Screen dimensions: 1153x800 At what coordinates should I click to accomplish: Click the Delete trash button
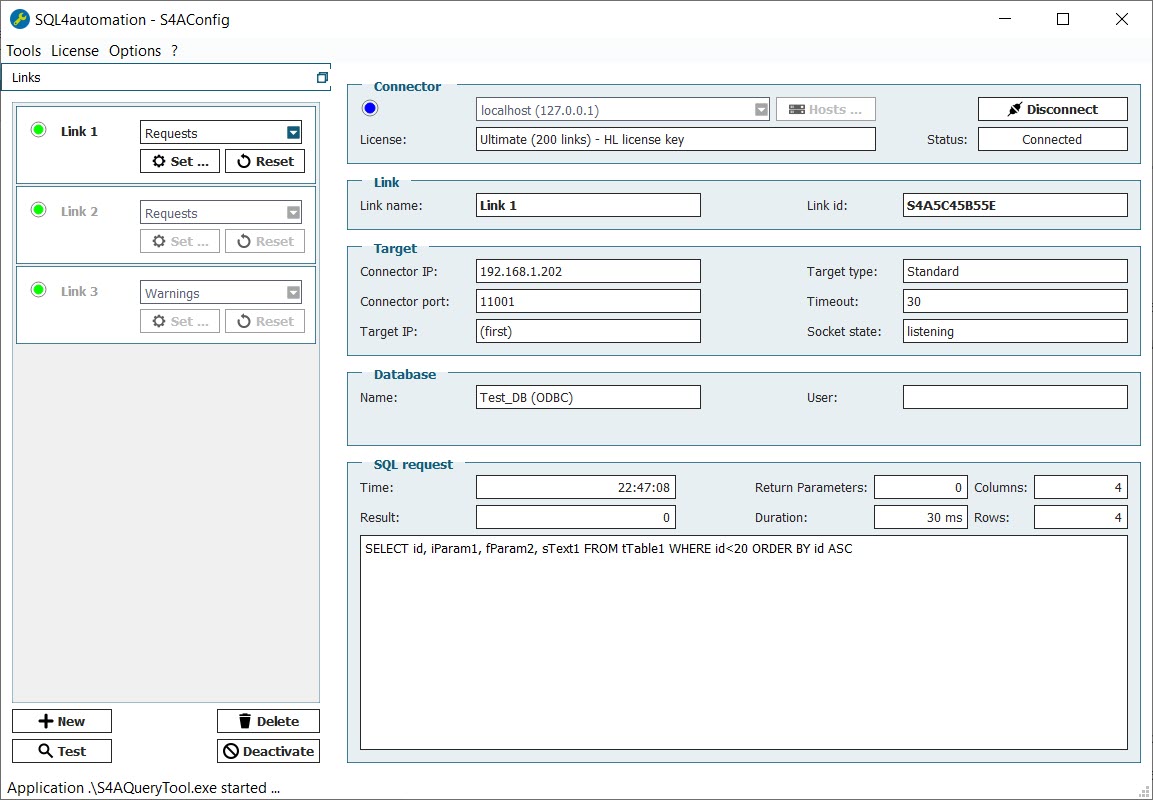click(268, 721)
